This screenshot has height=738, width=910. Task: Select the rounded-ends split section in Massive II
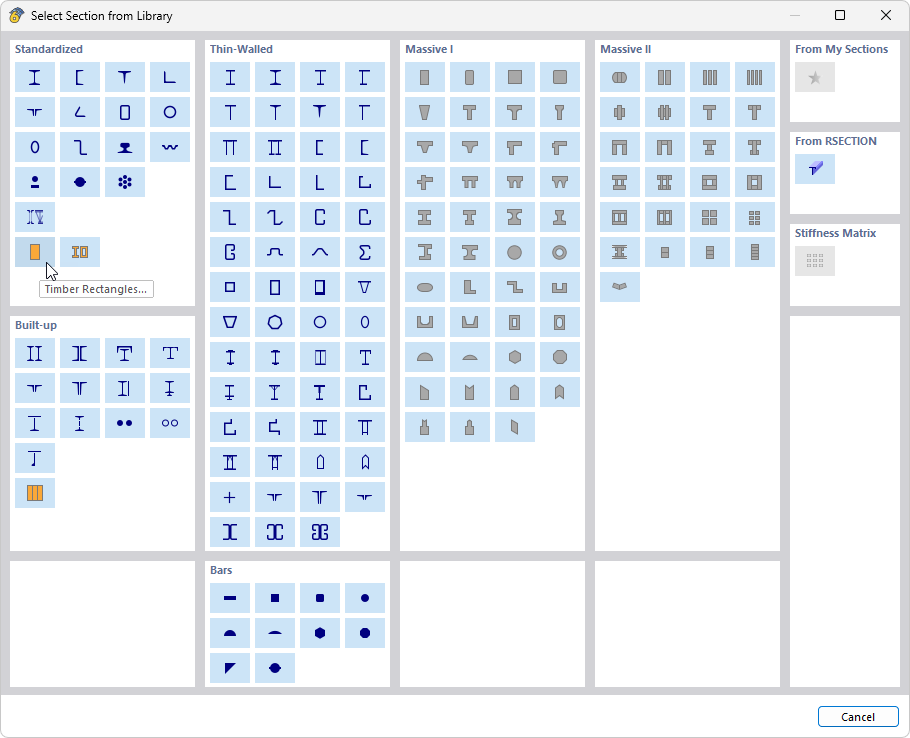[620, 77]
